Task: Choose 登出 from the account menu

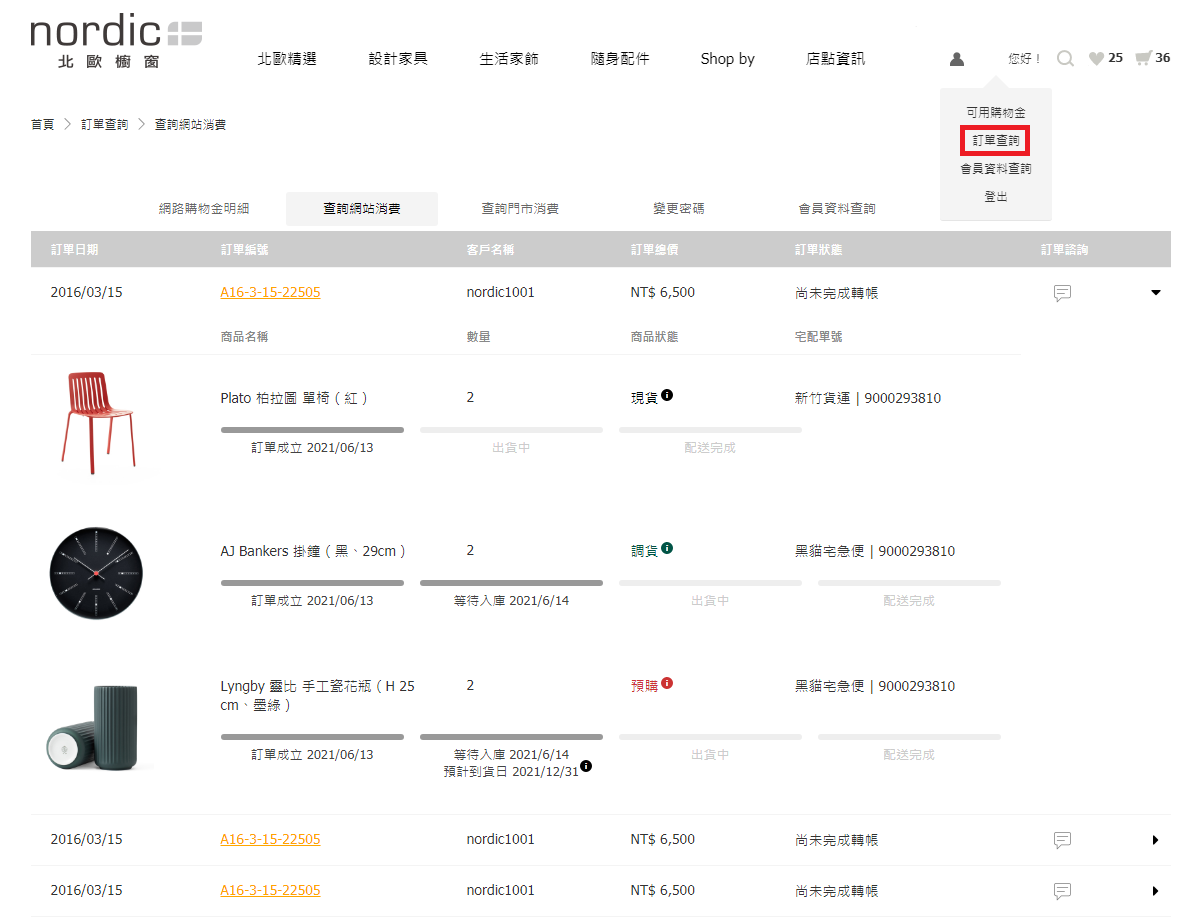Action: click(996, 197)
